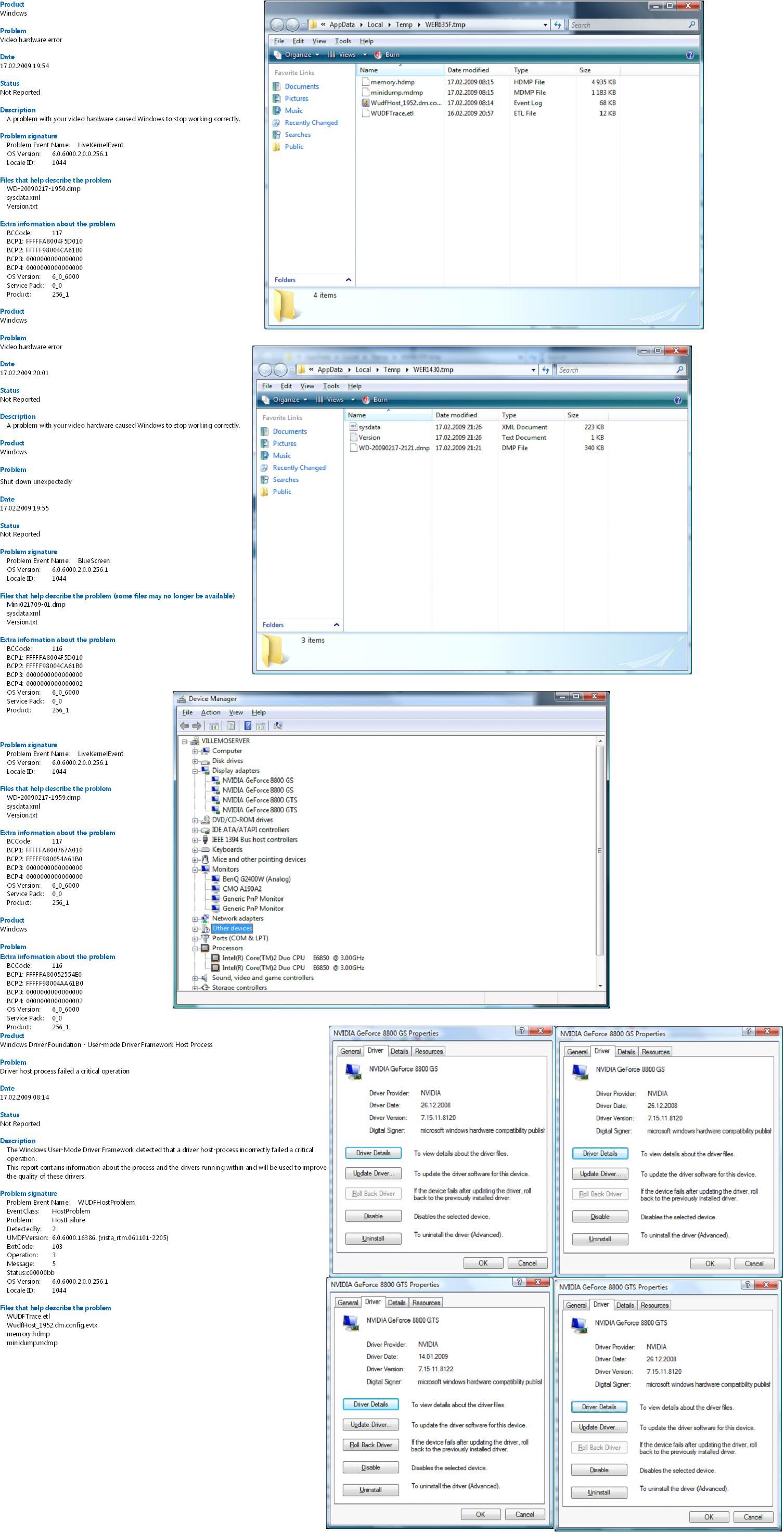Viewport: 784px width, 1532px height.
Task: Expand the Network adapters node
Action: [x=195, y=919]
